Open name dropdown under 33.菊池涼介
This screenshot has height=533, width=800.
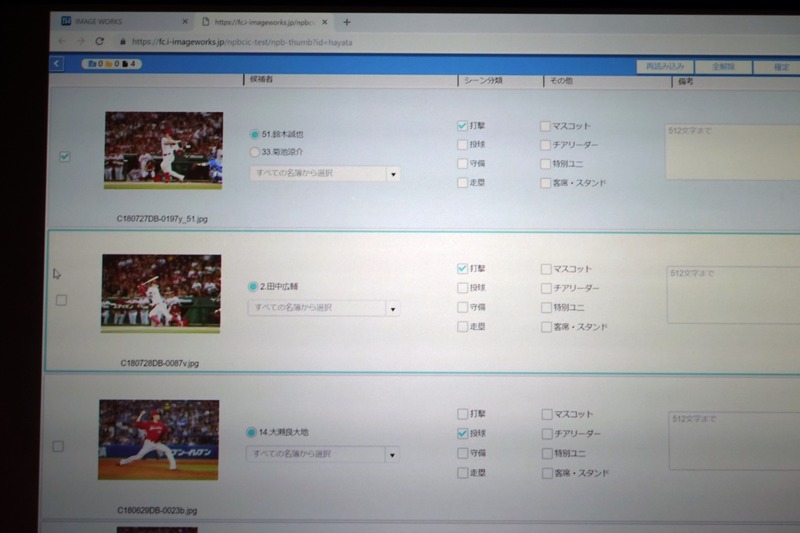coord(324,173)
